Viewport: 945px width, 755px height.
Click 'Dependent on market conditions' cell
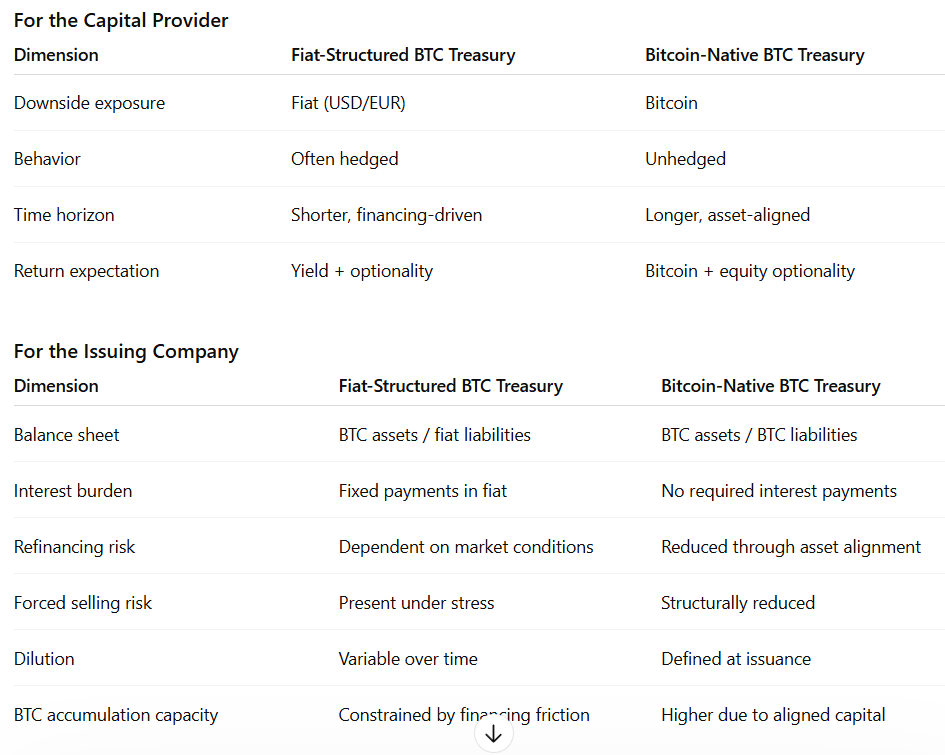click(466, 547)
